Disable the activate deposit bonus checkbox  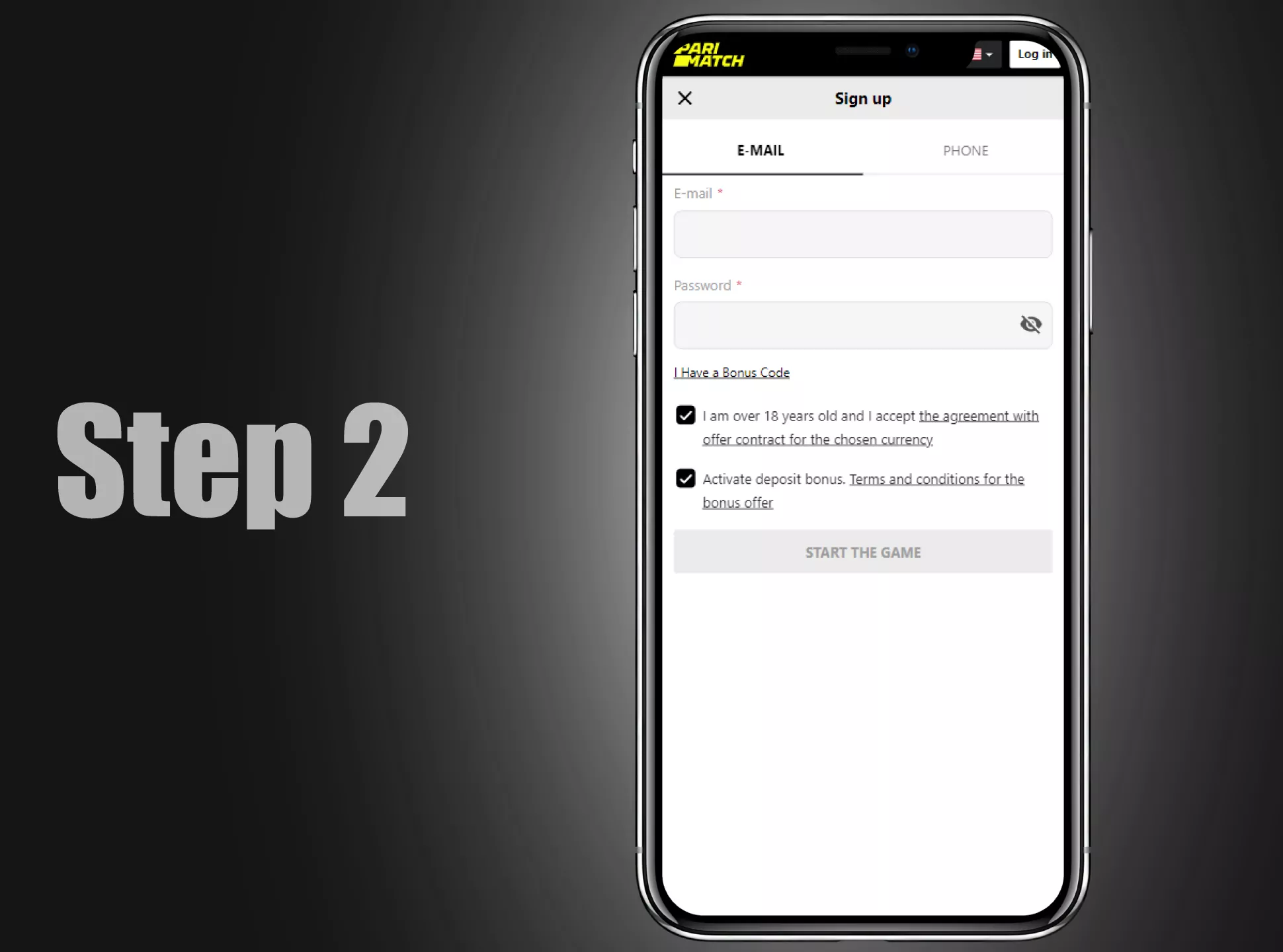click(x=685, y=477)
